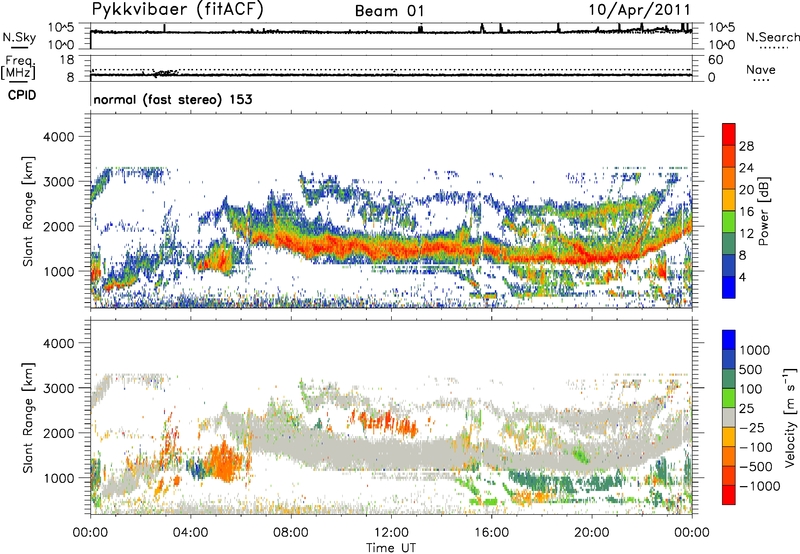Click the 08:00 time tick label

point(290,533)
